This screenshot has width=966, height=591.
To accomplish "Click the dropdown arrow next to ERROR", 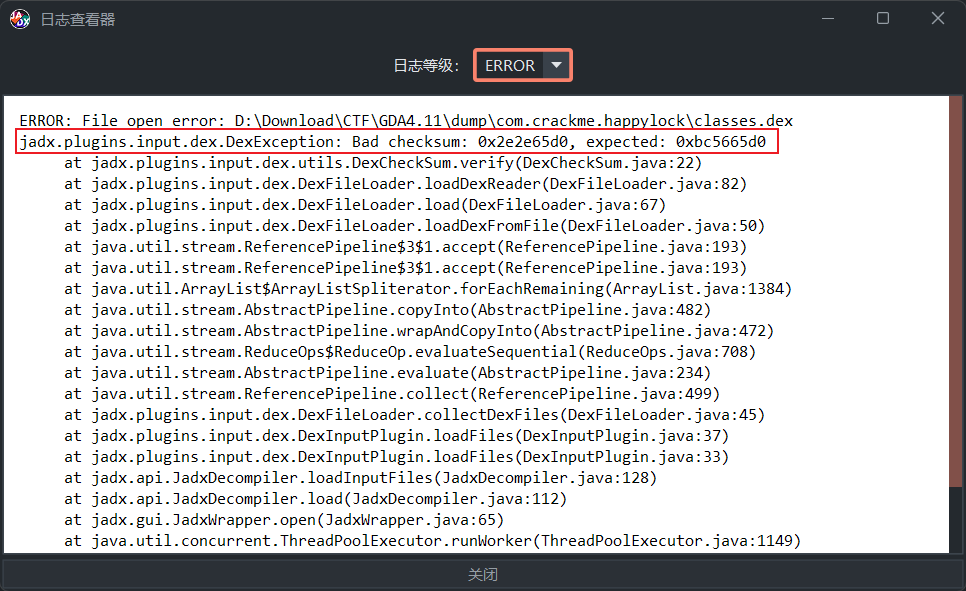I will coord(556,65).
